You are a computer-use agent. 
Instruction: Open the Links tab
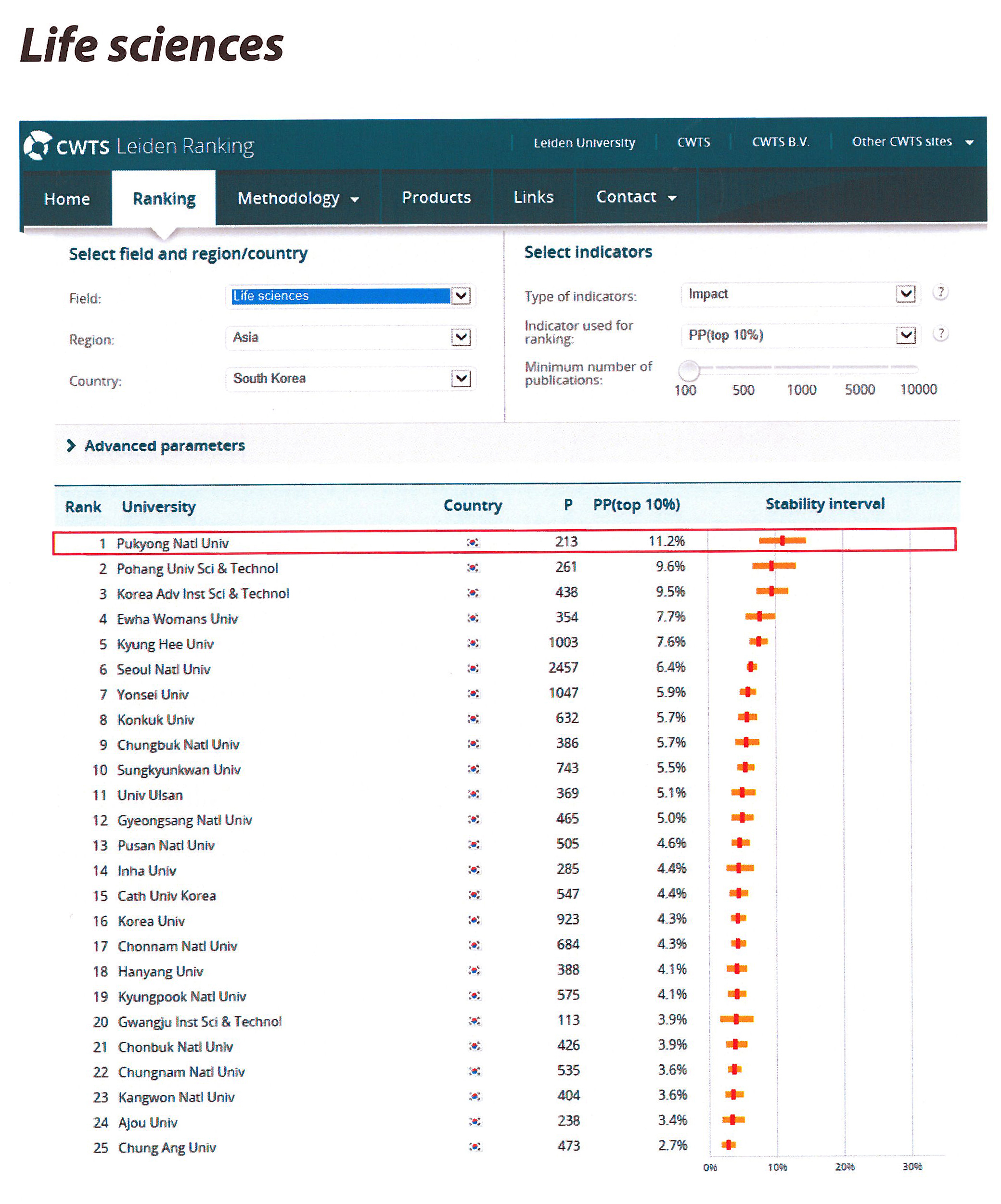pos(534,197)
